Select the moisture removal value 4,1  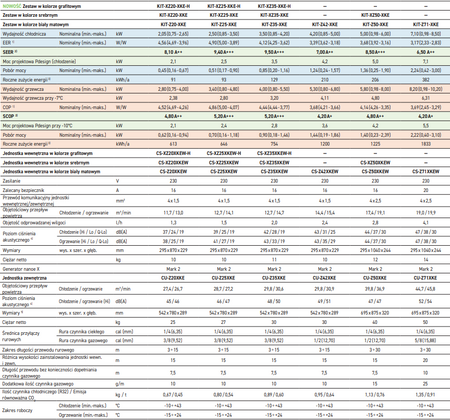click(426, 223)
